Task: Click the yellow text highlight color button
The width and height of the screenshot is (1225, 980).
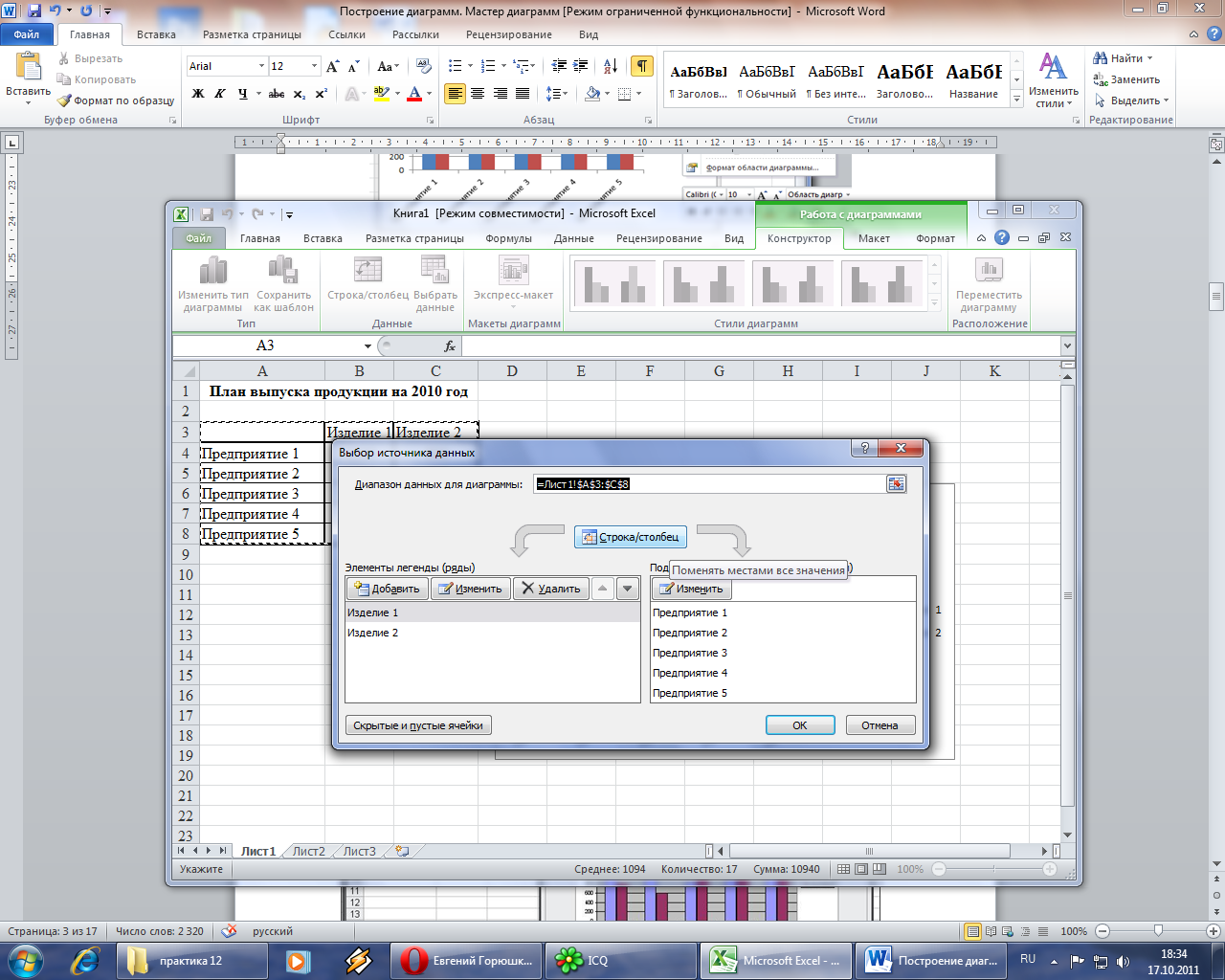Action: [381, 94]
